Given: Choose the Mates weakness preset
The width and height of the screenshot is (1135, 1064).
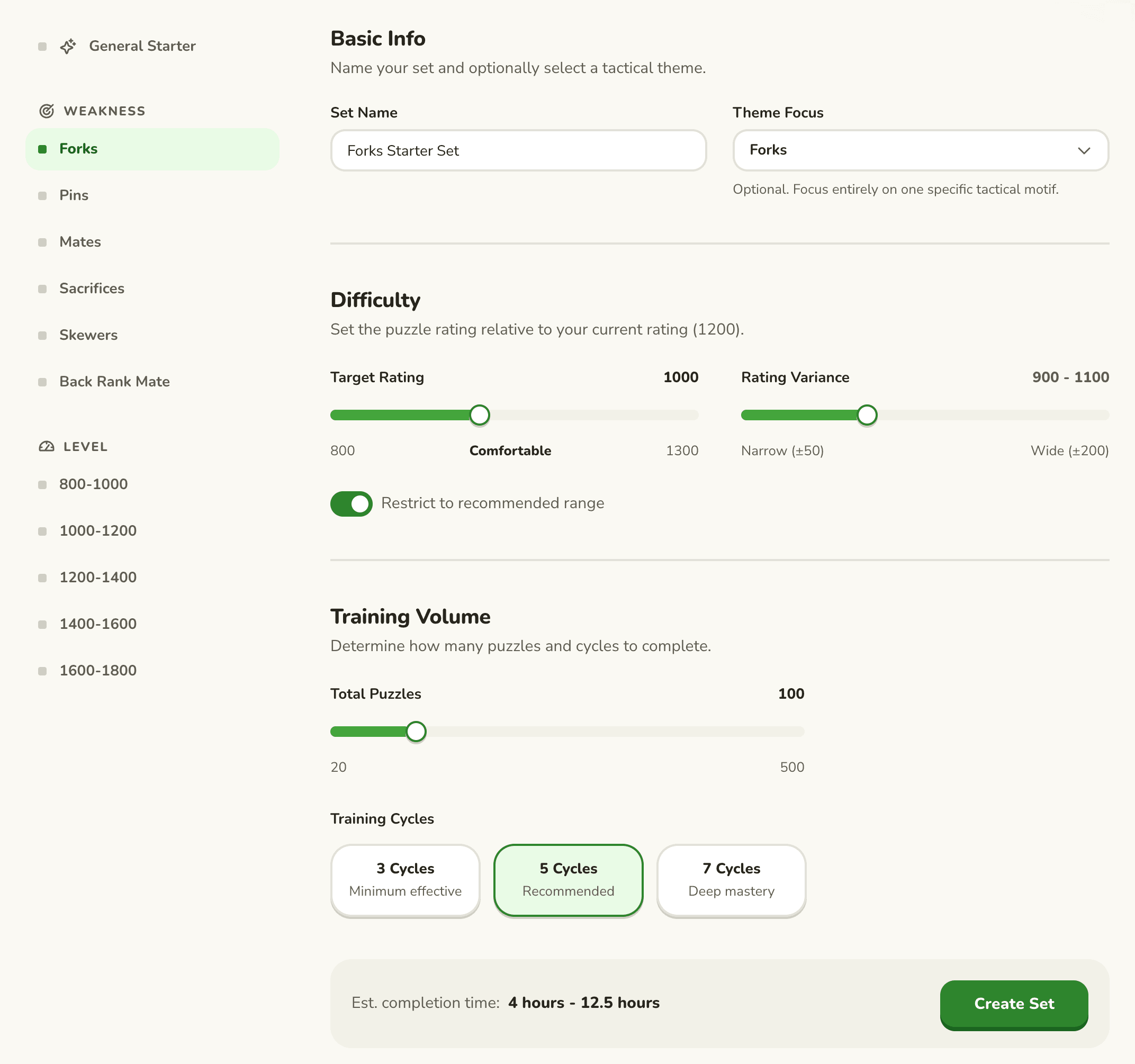Looking at the screenshot, I should tap(152, 242).
